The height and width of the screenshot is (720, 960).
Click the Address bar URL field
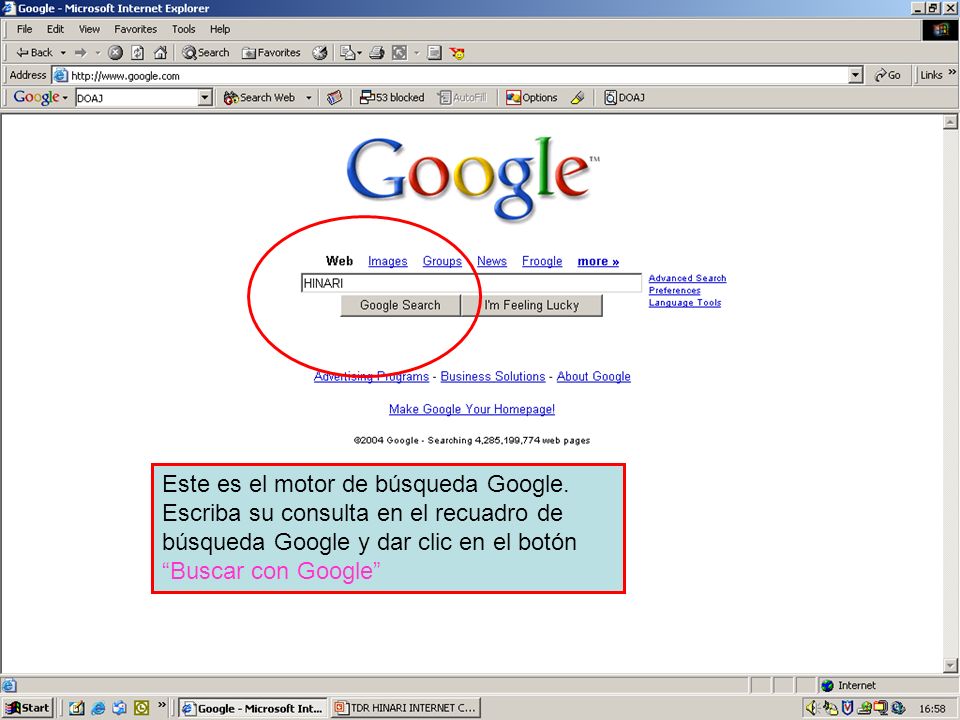[450, 76]
